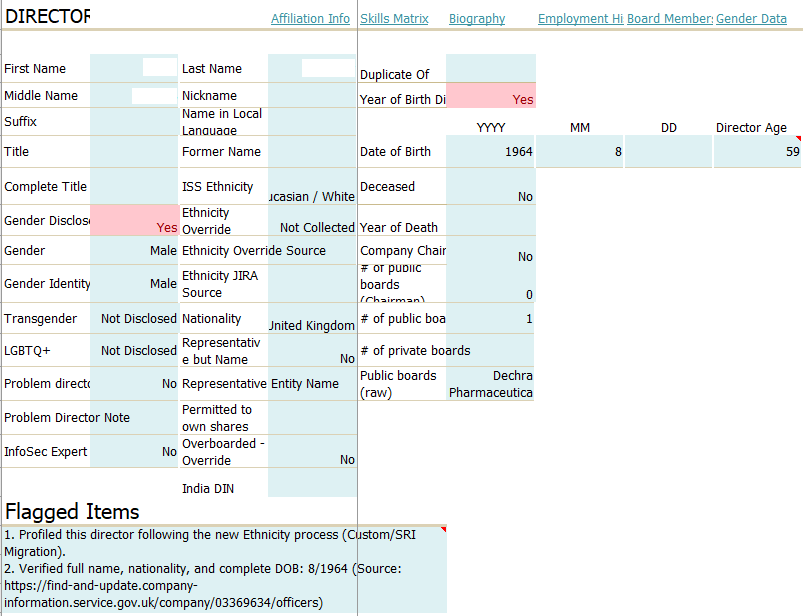
Task: Select the Duplicate Of value cell
Action: 491,68
